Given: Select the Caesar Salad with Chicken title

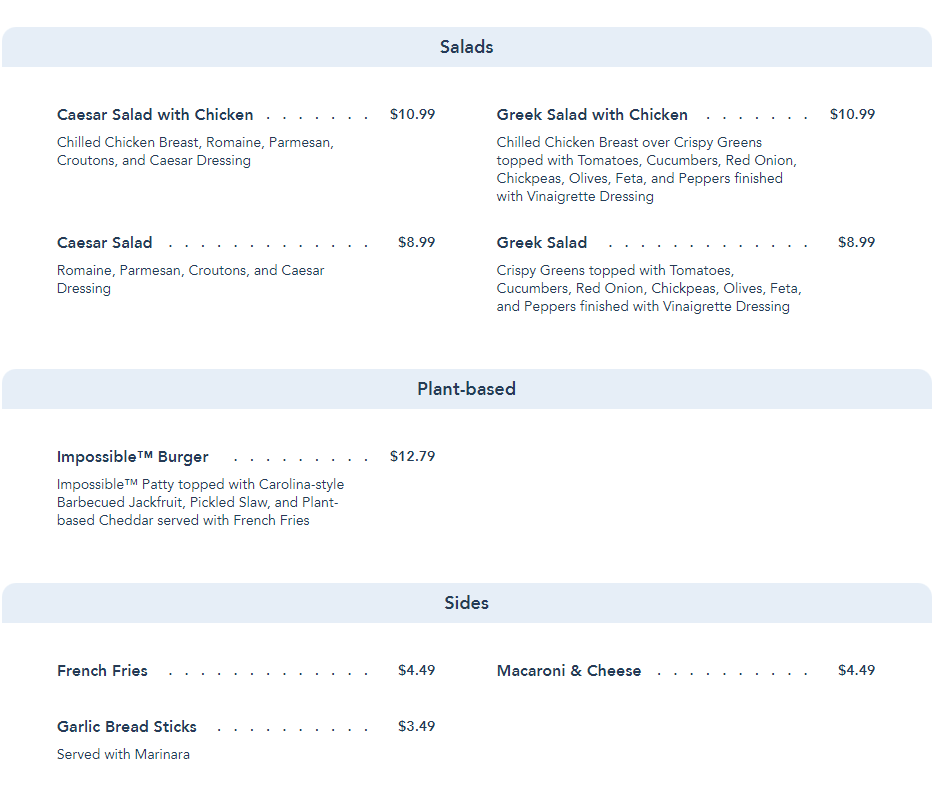Looking at the screenshot, I should (x=155, y=115).
